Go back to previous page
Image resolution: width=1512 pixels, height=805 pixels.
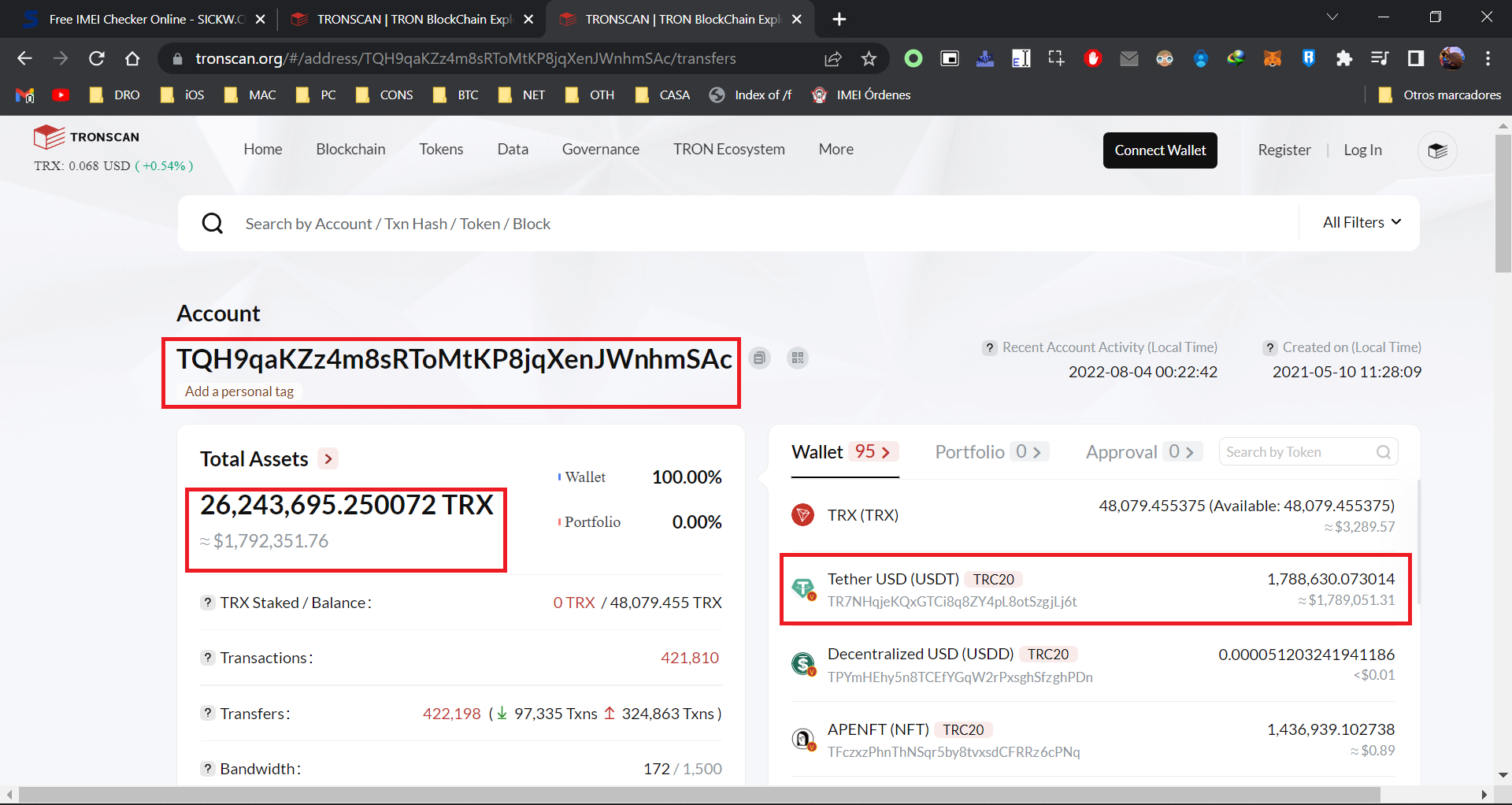(x=24, y=58)
